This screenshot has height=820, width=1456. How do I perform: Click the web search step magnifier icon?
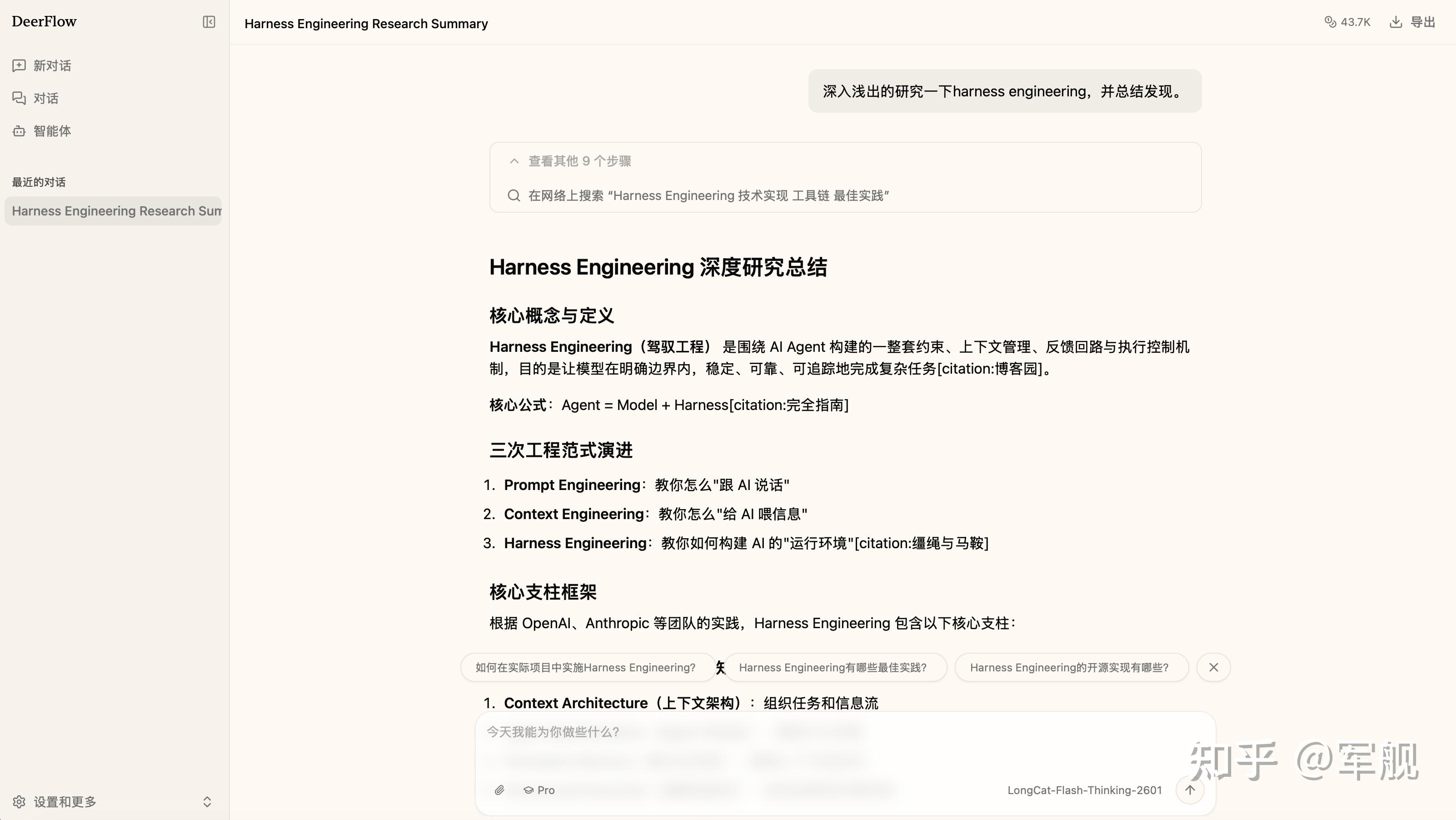(514, 195)
